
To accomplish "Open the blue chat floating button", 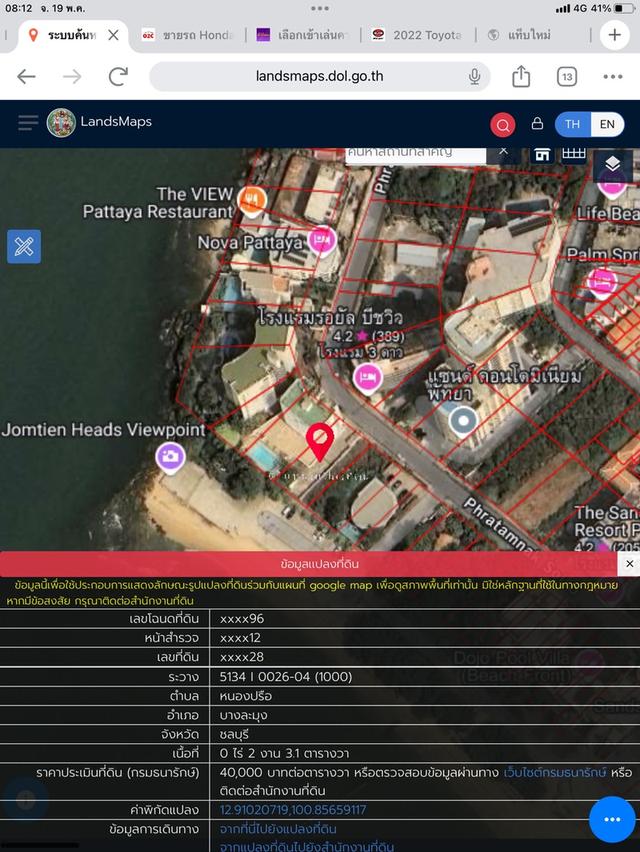I will coord(612,819).
